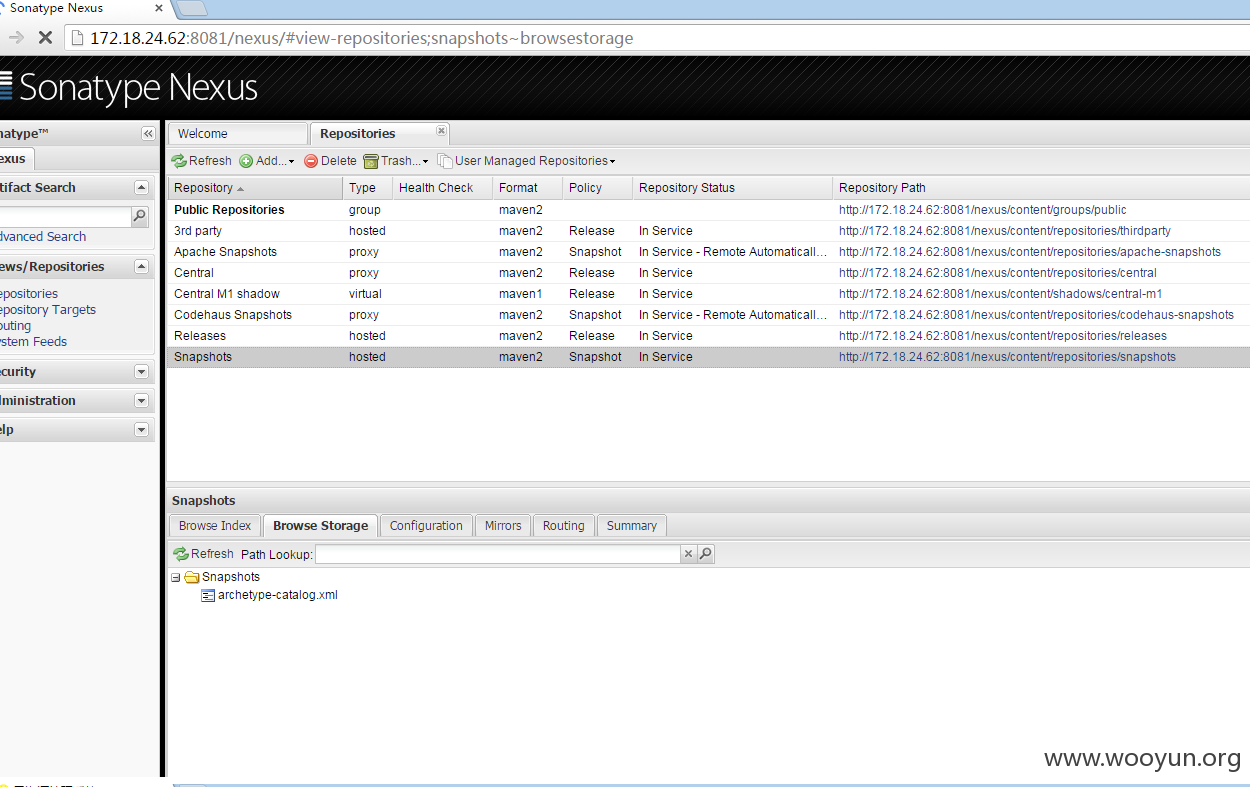Click the browser forward arrow
Image resolution: width=1250 pixels, height=787 pixels.
coord(15,38)
